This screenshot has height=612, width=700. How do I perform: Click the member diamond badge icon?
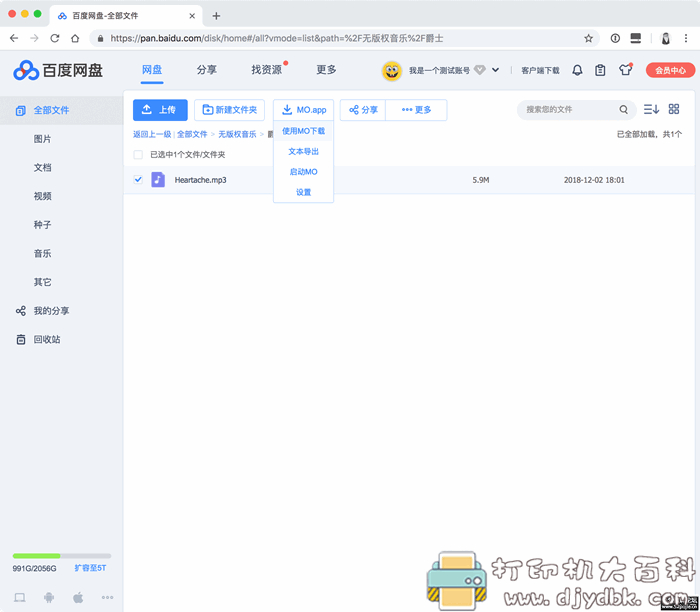(x=479, y=70)
